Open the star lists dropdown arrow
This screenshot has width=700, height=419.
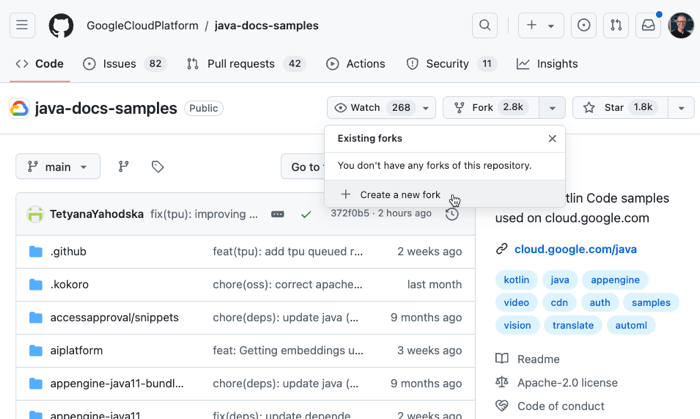(x=681, y=108)
